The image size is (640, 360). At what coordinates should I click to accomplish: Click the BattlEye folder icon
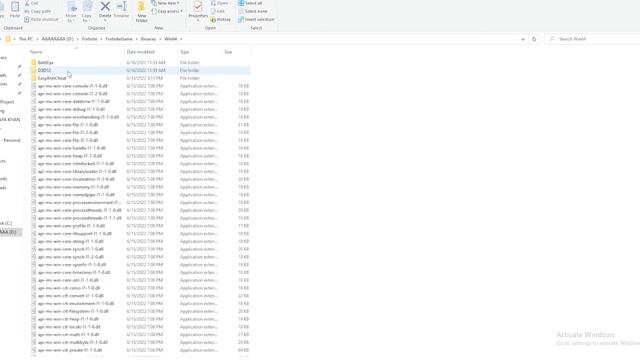33,62
